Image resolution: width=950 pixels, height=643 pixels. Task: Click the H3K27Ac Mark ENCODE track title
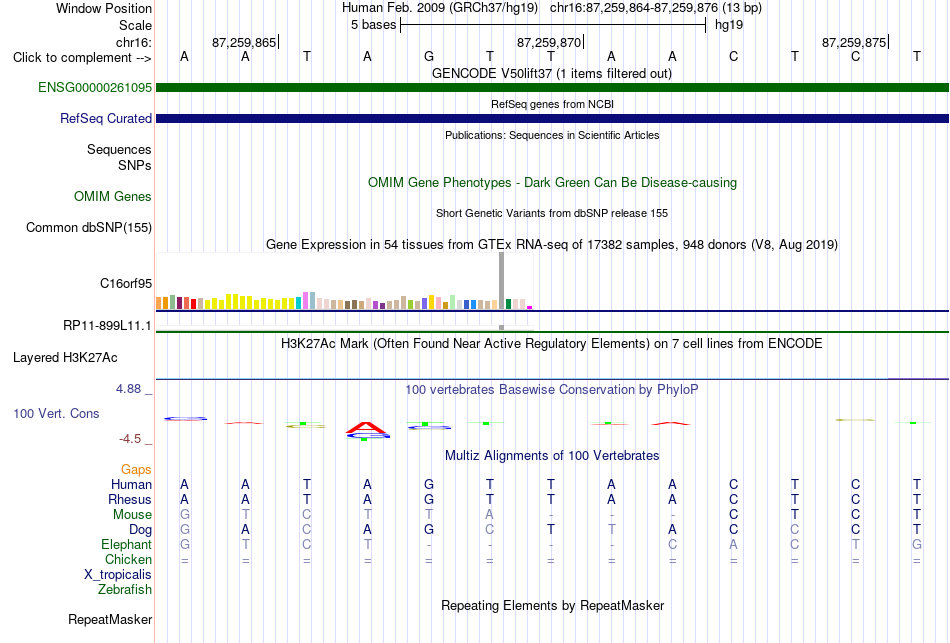[x=552, y=344]
